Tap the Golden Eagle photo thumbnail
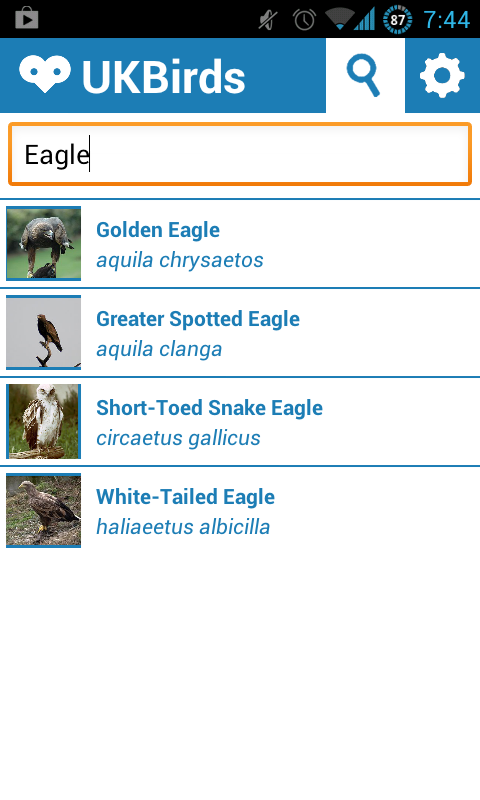 (x=43, y=243)
